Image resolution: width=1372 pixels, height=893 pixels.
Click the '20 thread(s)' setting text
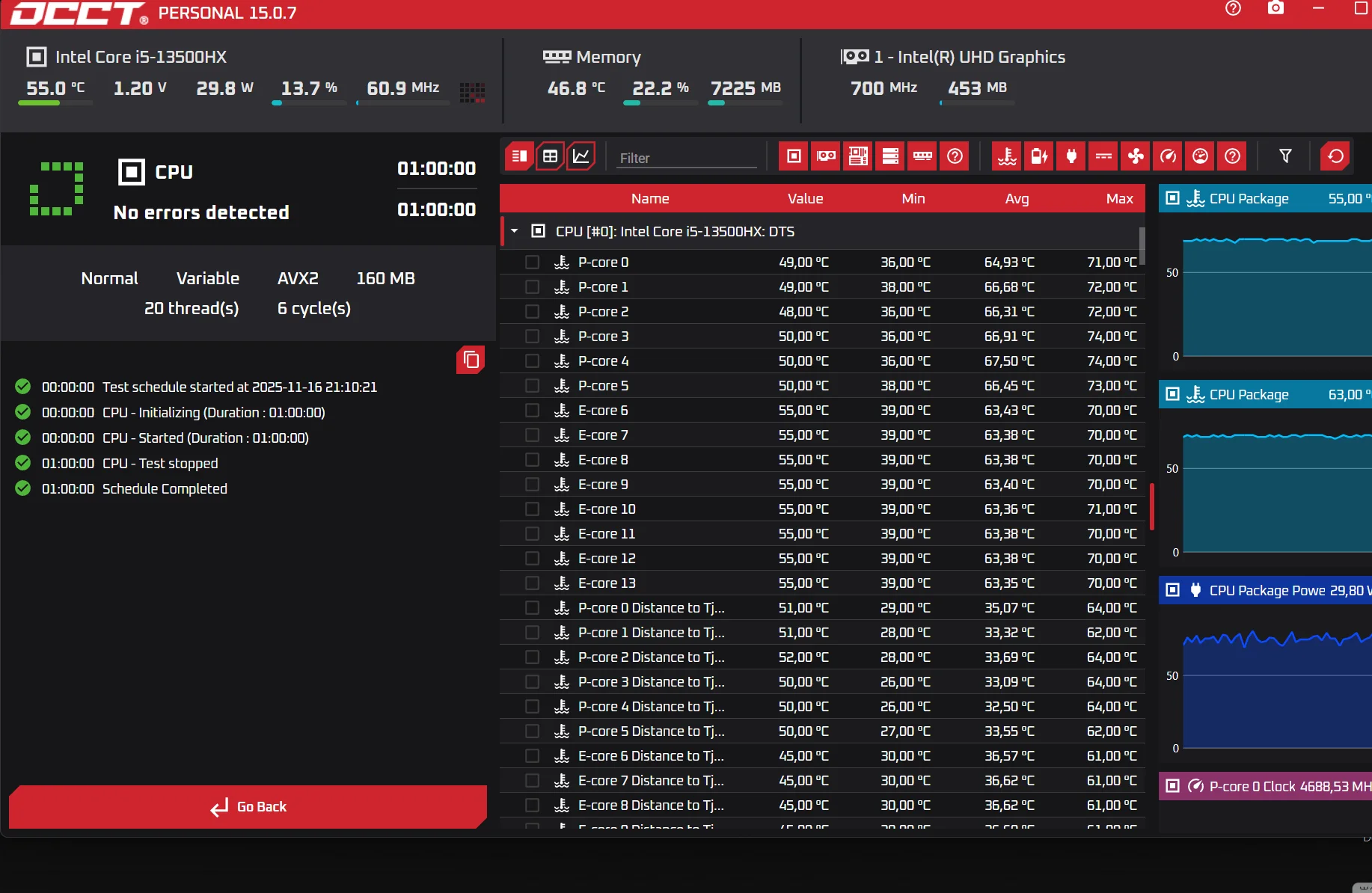click(192, 308)
